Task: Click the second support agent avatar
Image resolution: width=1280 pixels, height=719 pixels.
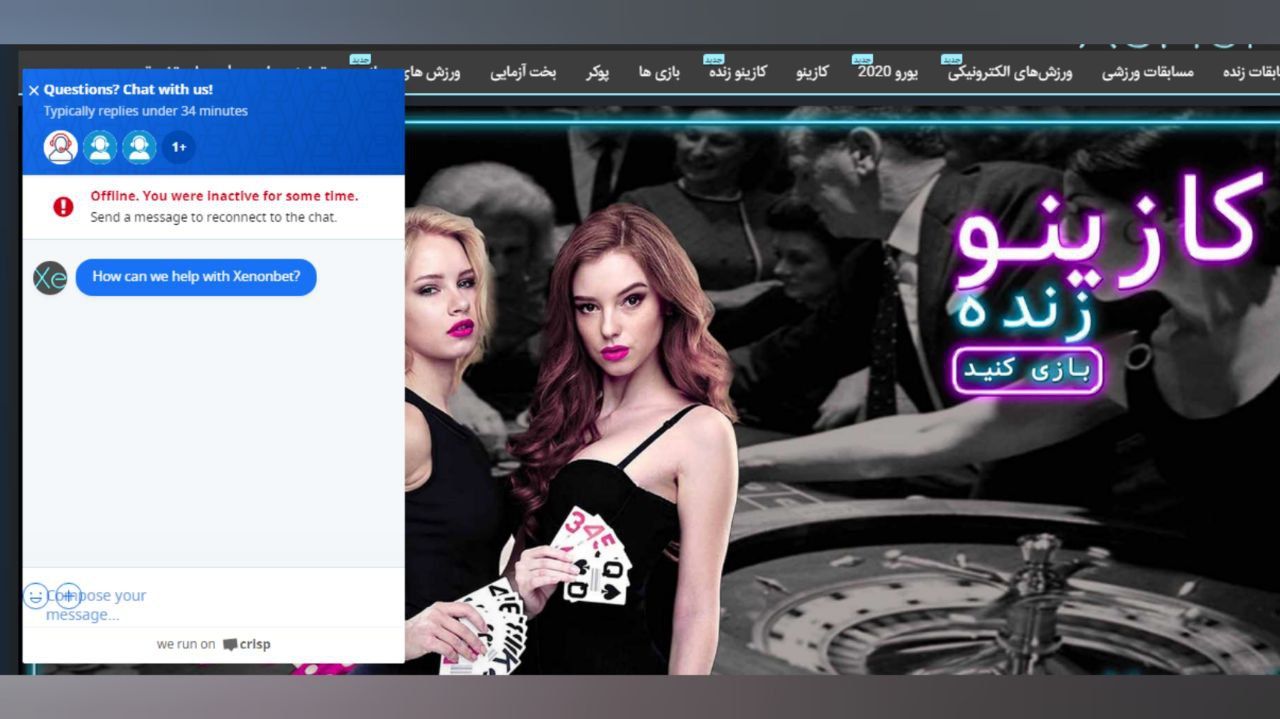Action: [100, 147]
